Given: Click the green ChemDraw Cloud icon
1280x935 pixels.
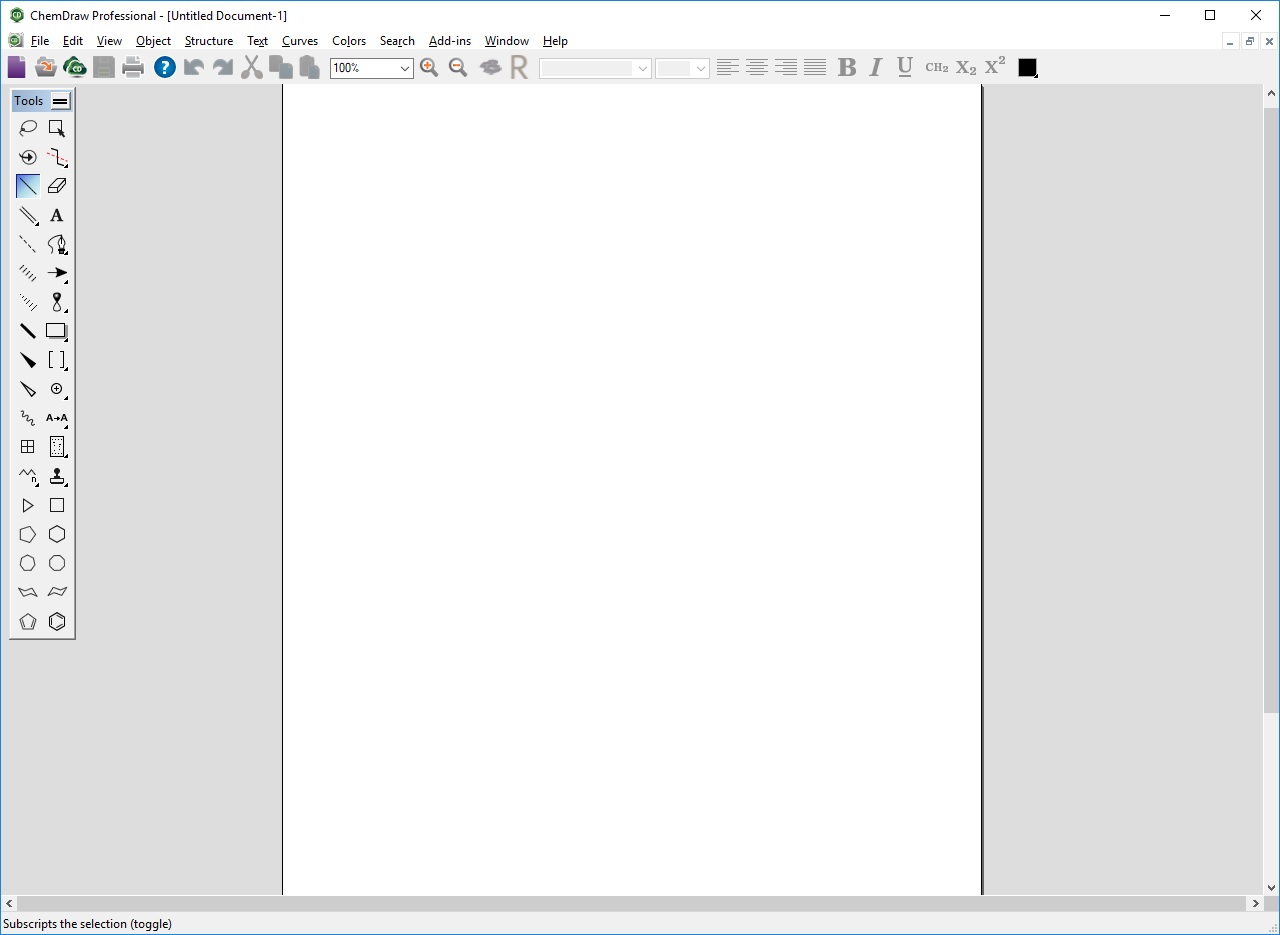Looking at the screenshot, I should tap(74, 67).
